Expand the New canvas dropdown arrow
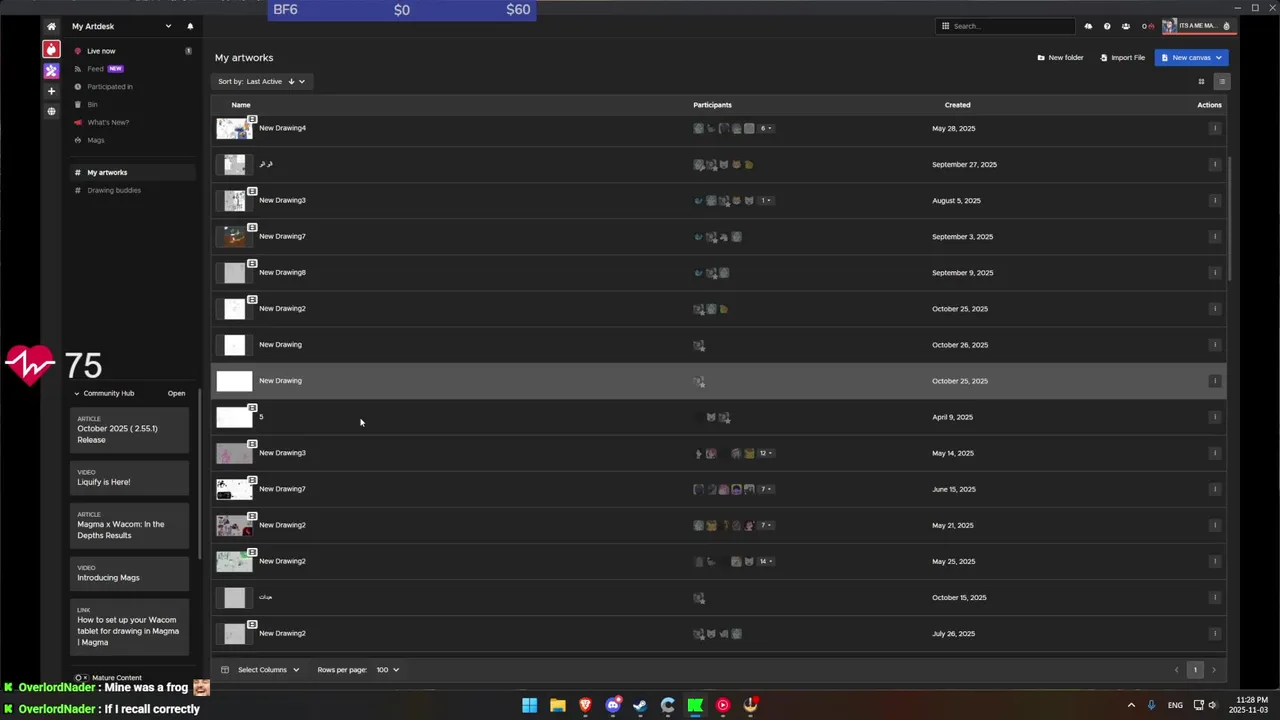1280x720 pixels. [x=1219, y=58]
